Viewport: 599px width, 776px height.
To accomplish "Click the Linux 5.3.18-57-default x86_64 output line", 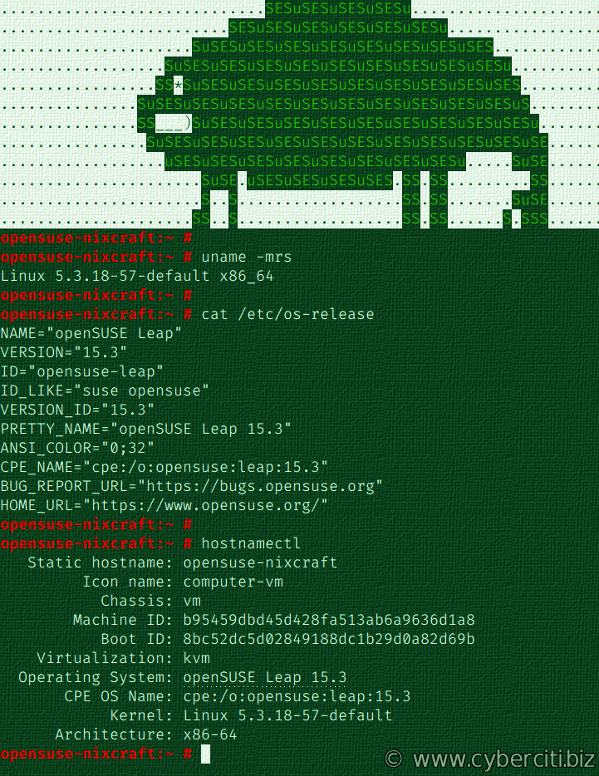I will (137, 276).
